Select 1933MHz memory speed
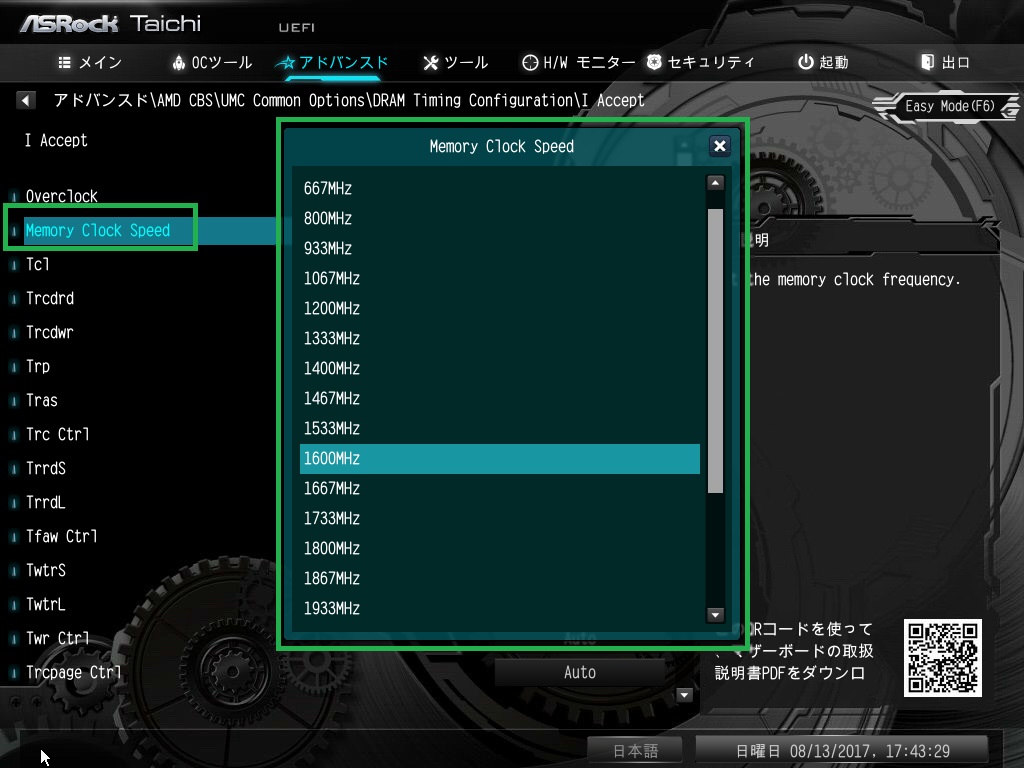Viewport: 1024px width, 768px height. coord(500,609)
